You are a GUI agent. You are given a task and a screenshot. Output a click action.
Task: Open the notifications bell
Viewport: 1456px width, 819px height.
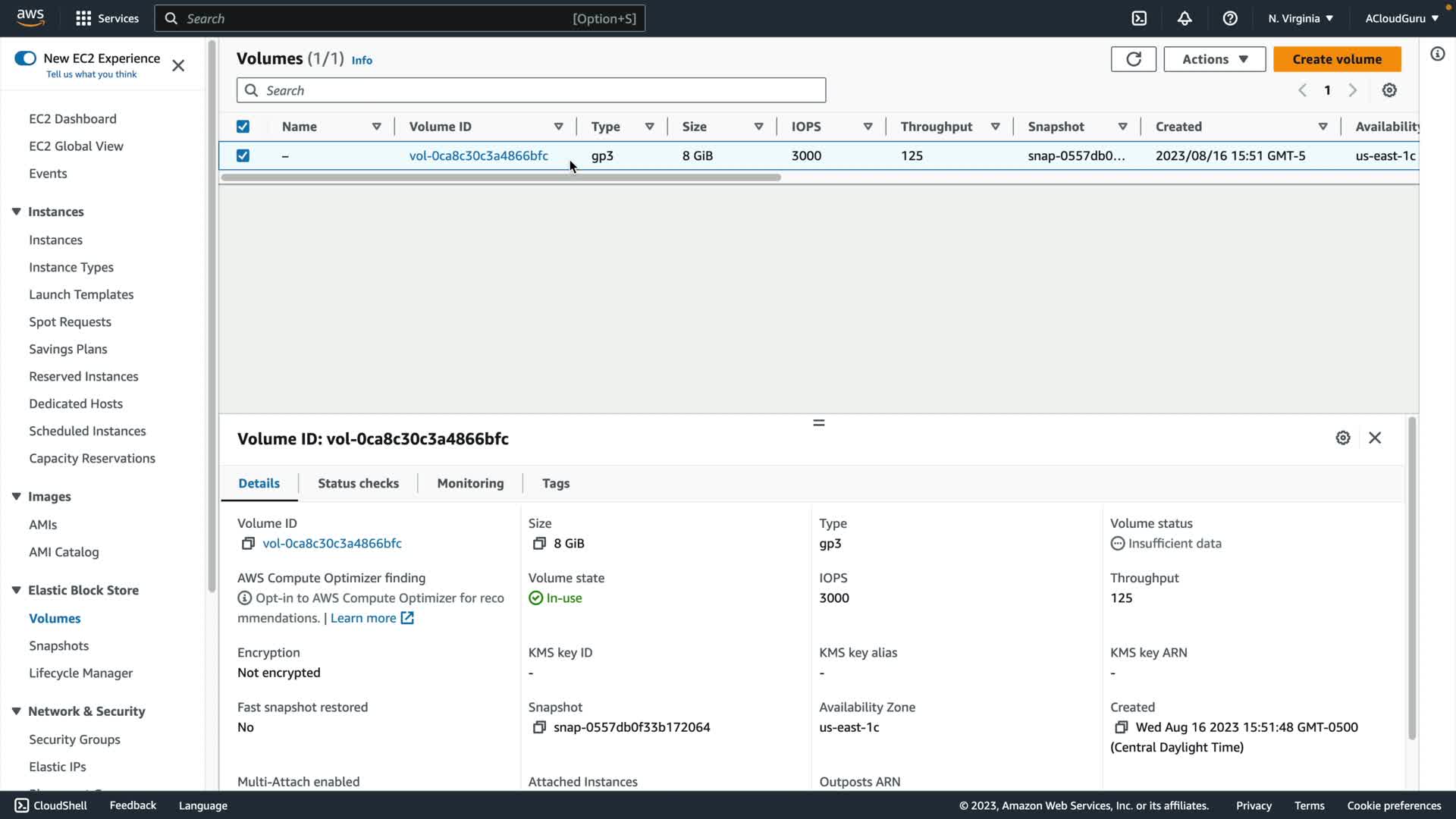[x=1185, y=18]
